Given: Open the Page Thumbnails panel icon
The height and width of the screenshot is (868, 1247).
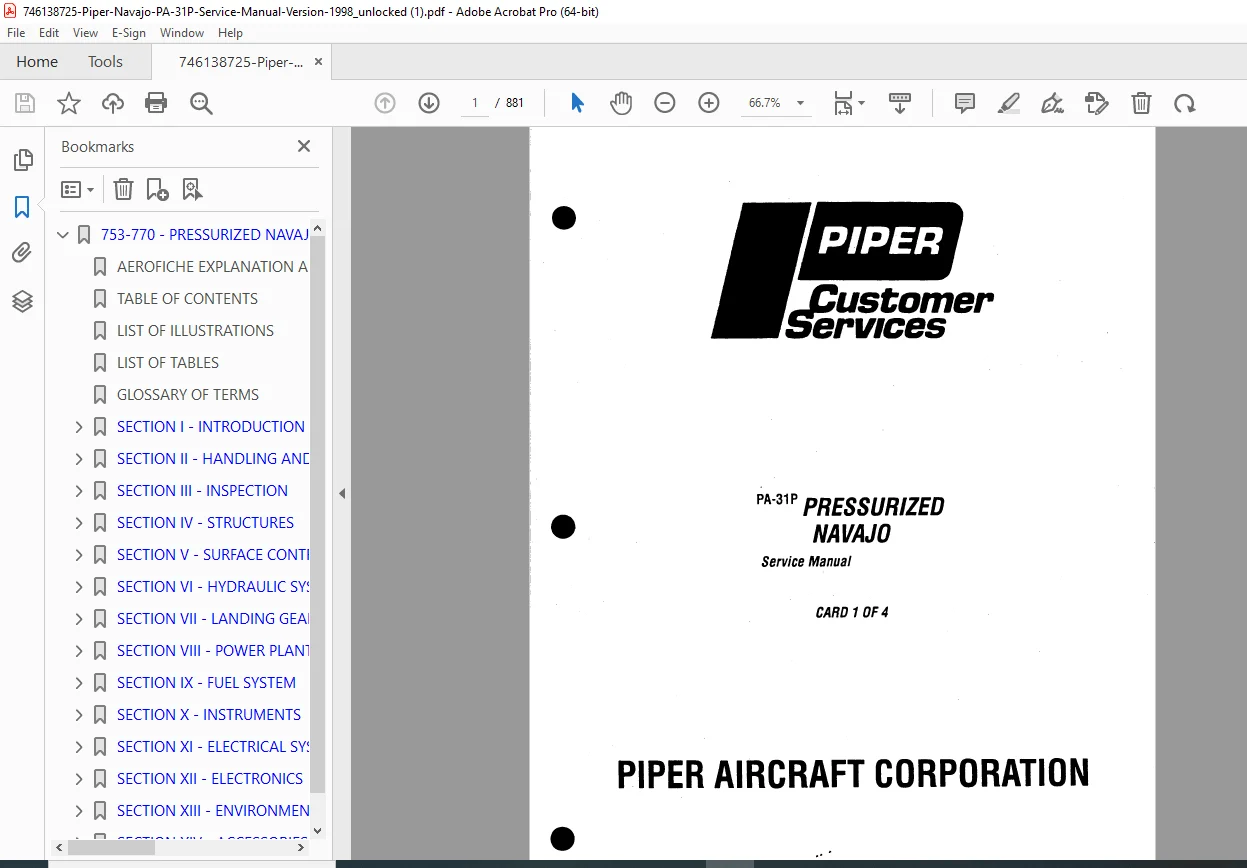Looking at the screenshot, I should tap(22, 160).
